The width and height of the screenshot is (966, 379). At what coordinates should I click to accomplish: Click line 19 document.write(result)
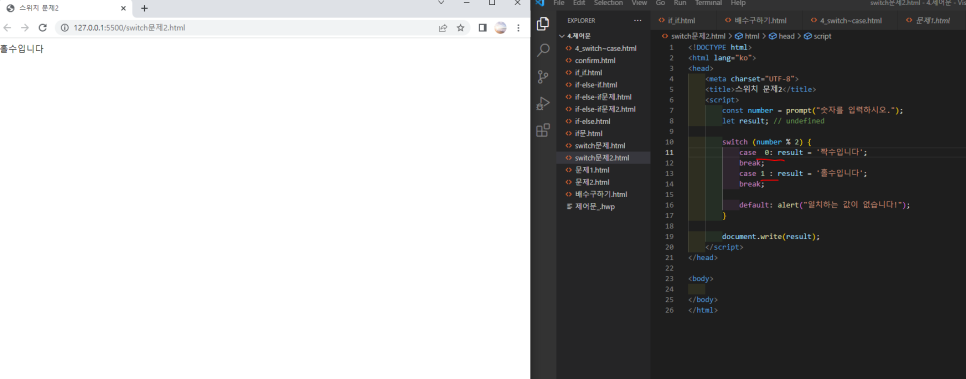tap(771, 236)
